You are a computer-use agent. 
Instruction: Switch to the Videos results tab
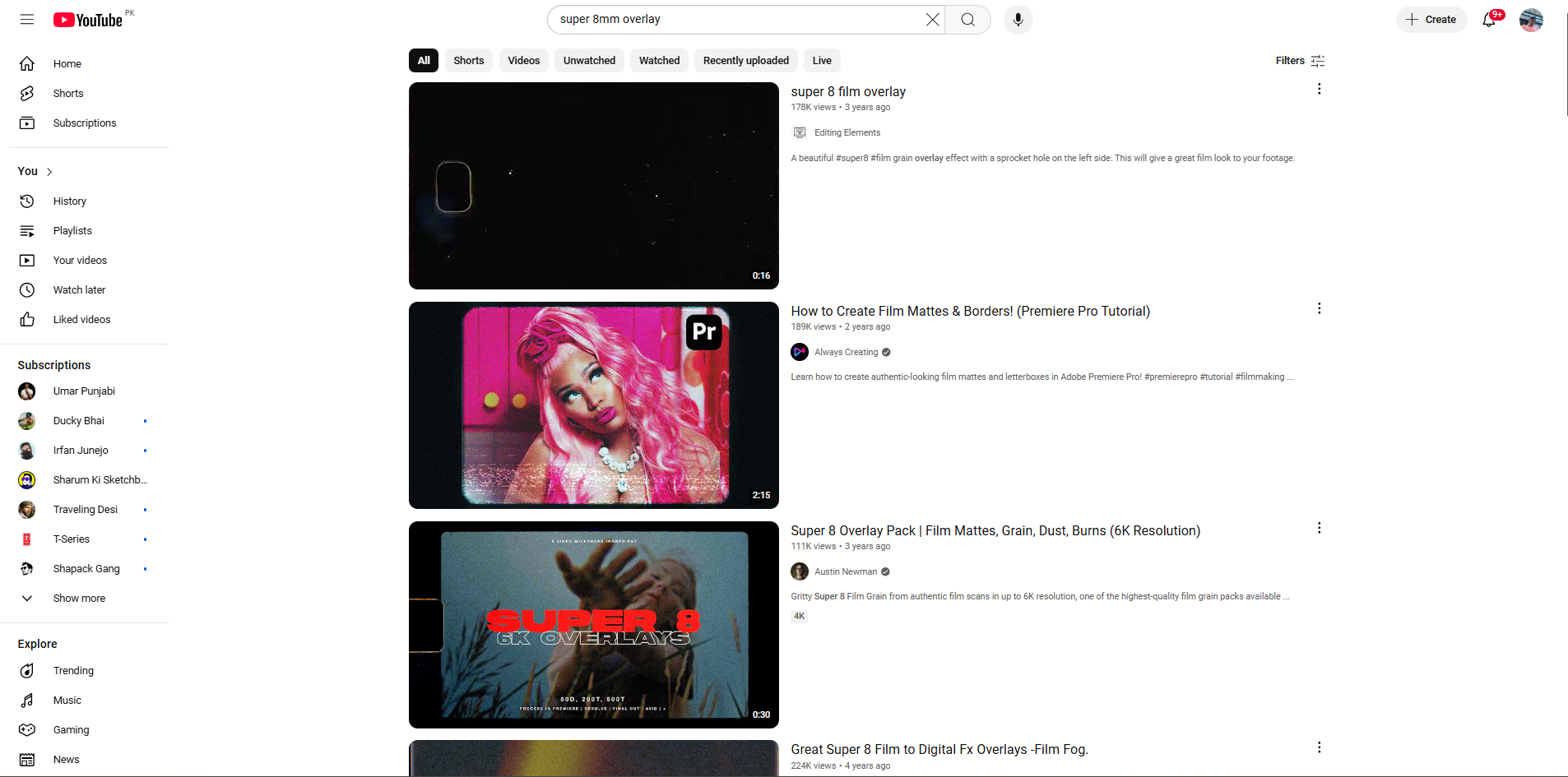(x=523, y=60)
